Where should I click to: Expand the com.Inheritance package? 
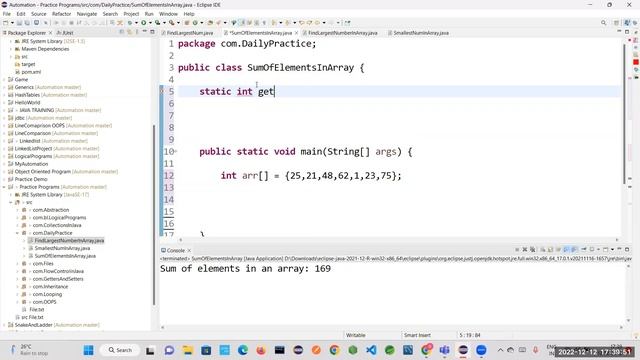pos(18,287)
